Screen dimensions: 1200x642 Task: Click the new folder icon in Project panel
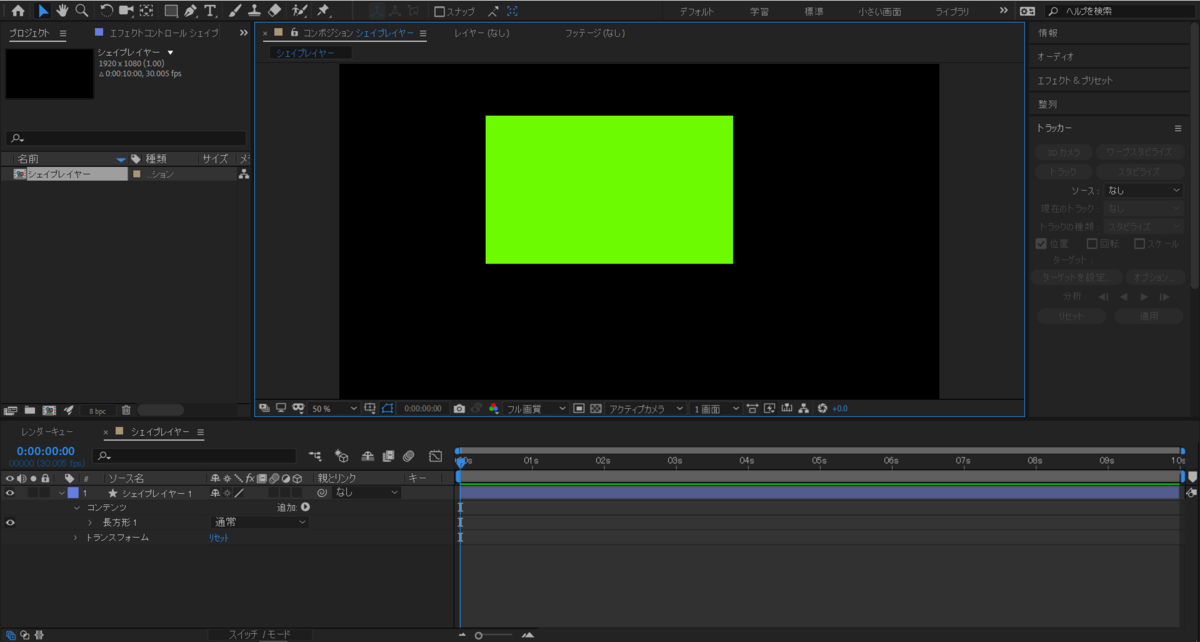coord(29,410)
